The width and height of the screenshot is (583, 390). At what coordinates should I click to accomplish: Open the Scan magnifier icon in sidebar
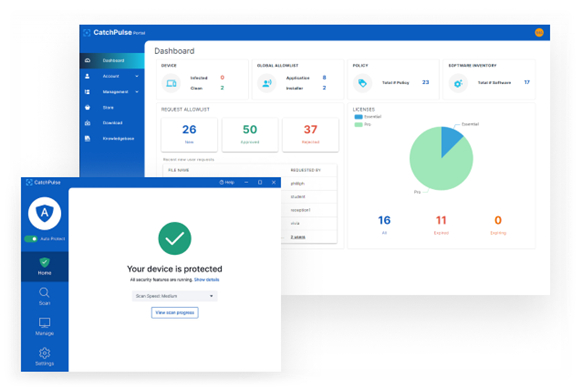tap(44, 293)
